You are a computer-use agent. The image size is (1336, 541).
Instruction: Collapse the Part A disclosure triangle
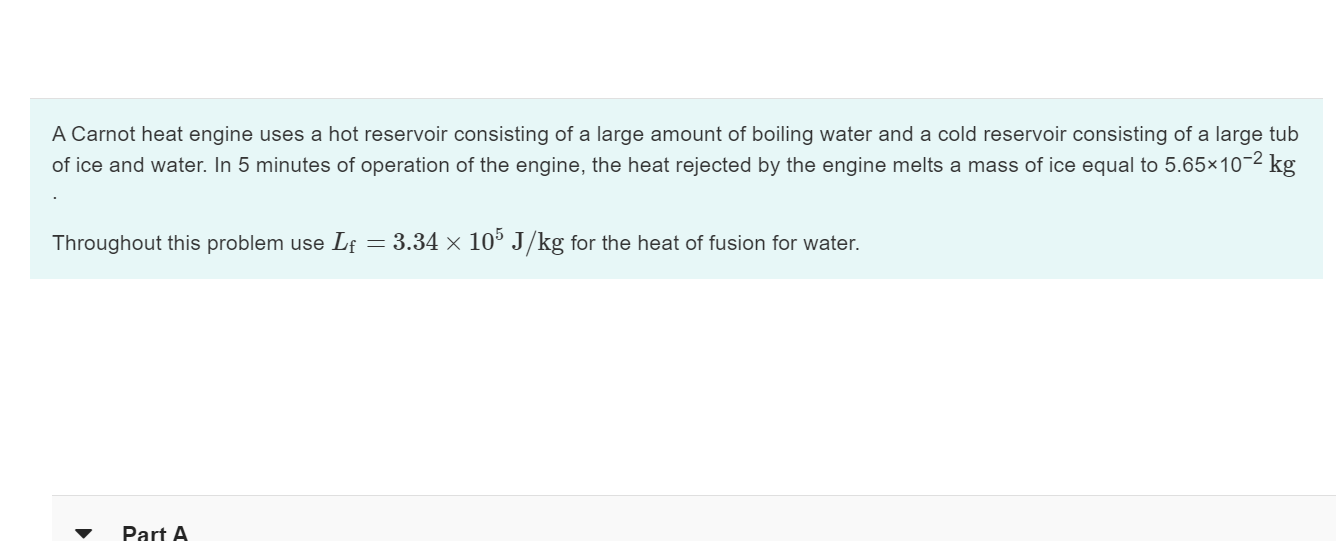coord(84,533)
